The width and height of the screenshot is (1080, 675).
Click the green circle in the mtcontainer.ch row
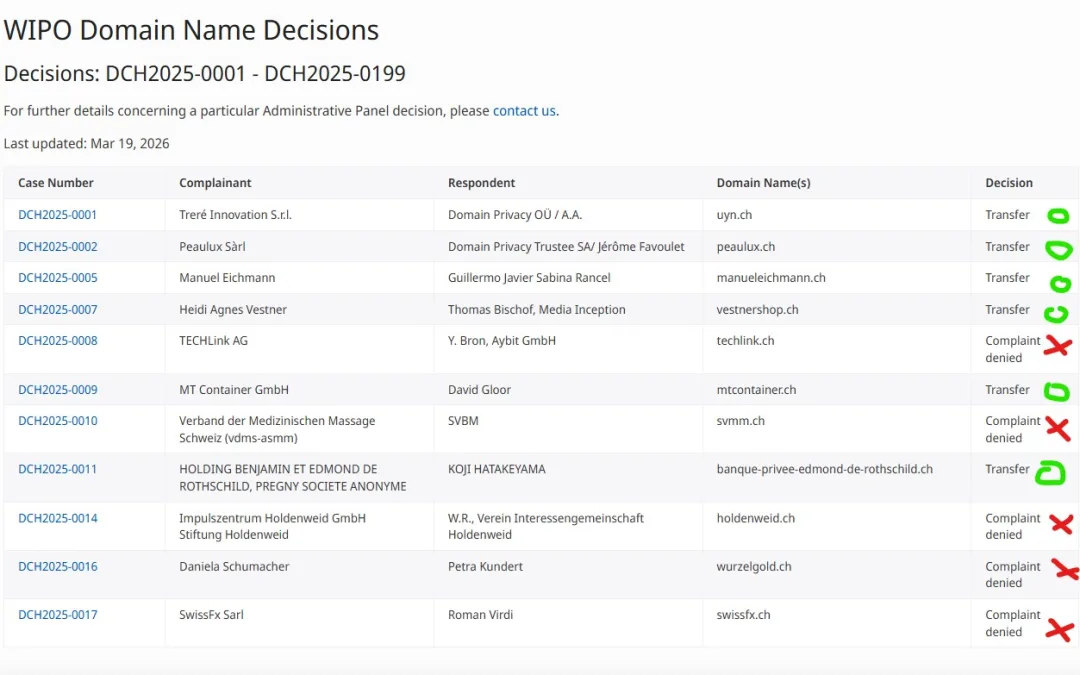(x=1056, y=391)
